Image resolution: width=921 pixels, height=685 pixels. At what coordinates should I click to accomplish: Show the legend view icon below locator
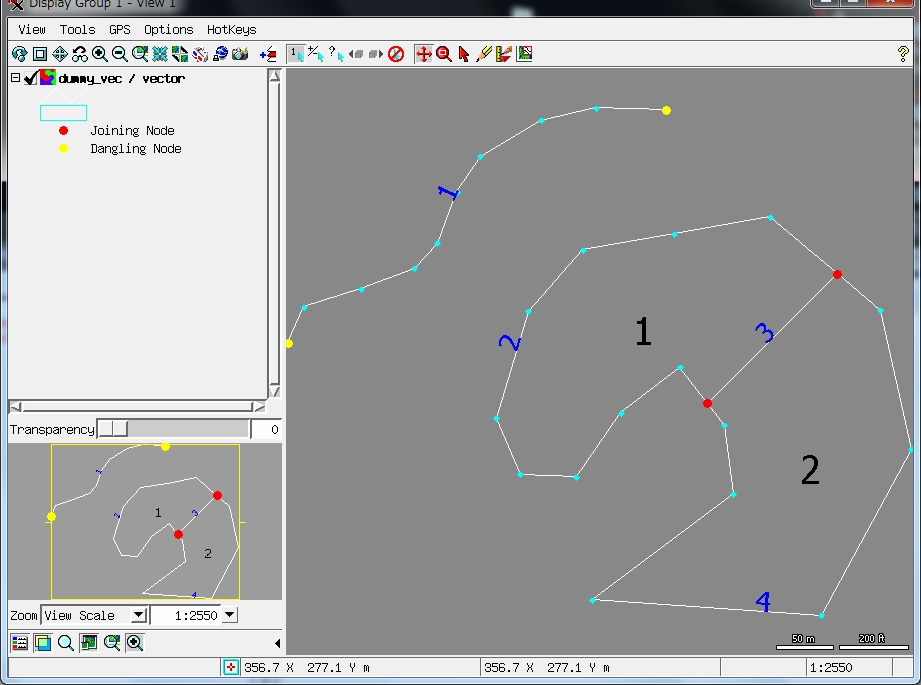(20, 643)
